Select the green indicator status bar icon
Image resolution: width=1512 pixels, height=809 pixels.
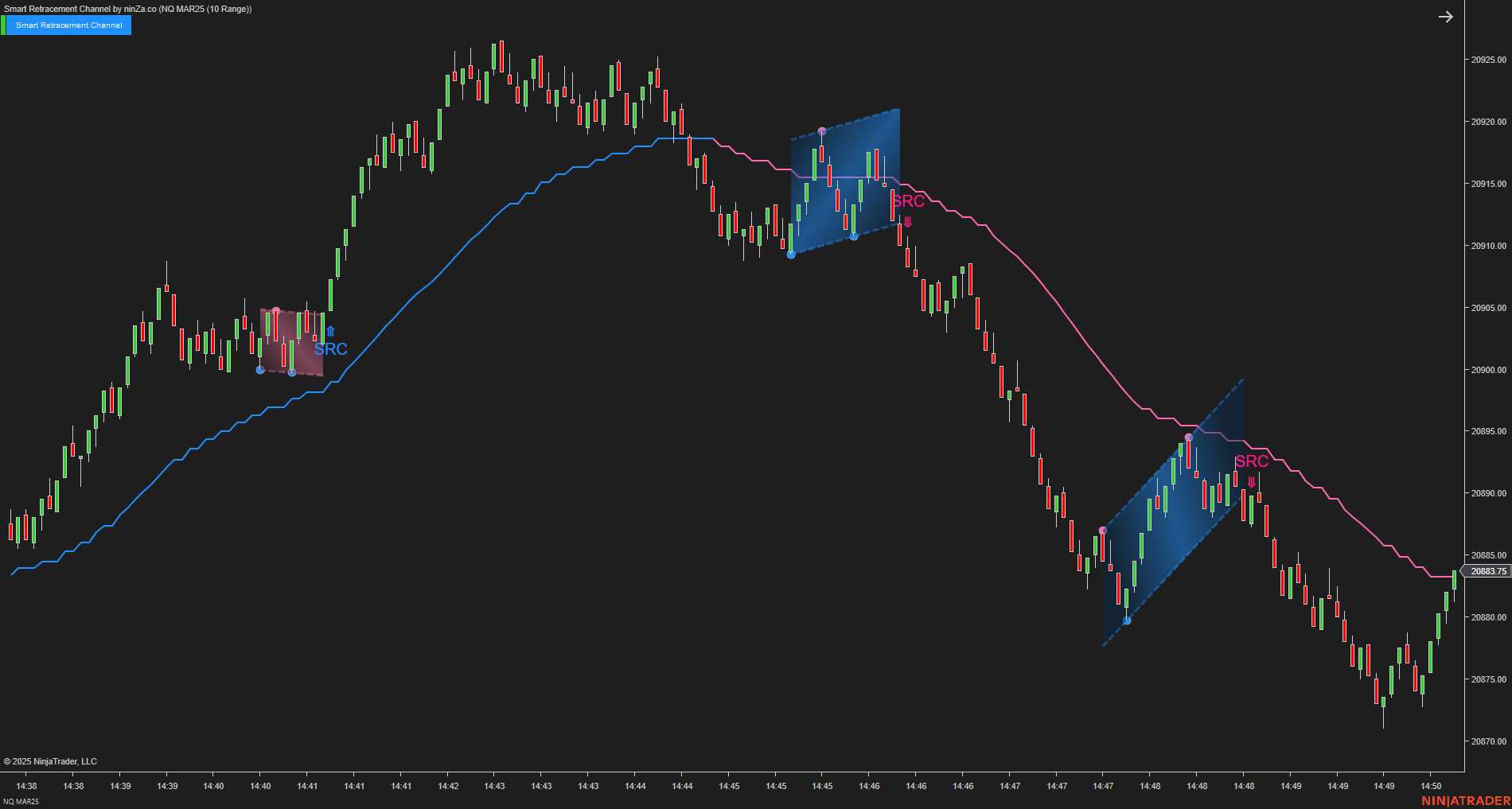(x=6, y=25)
